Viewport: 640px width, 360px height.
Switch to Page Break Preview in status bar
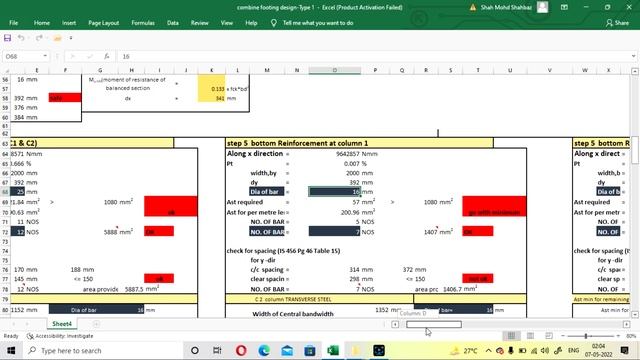549,336
